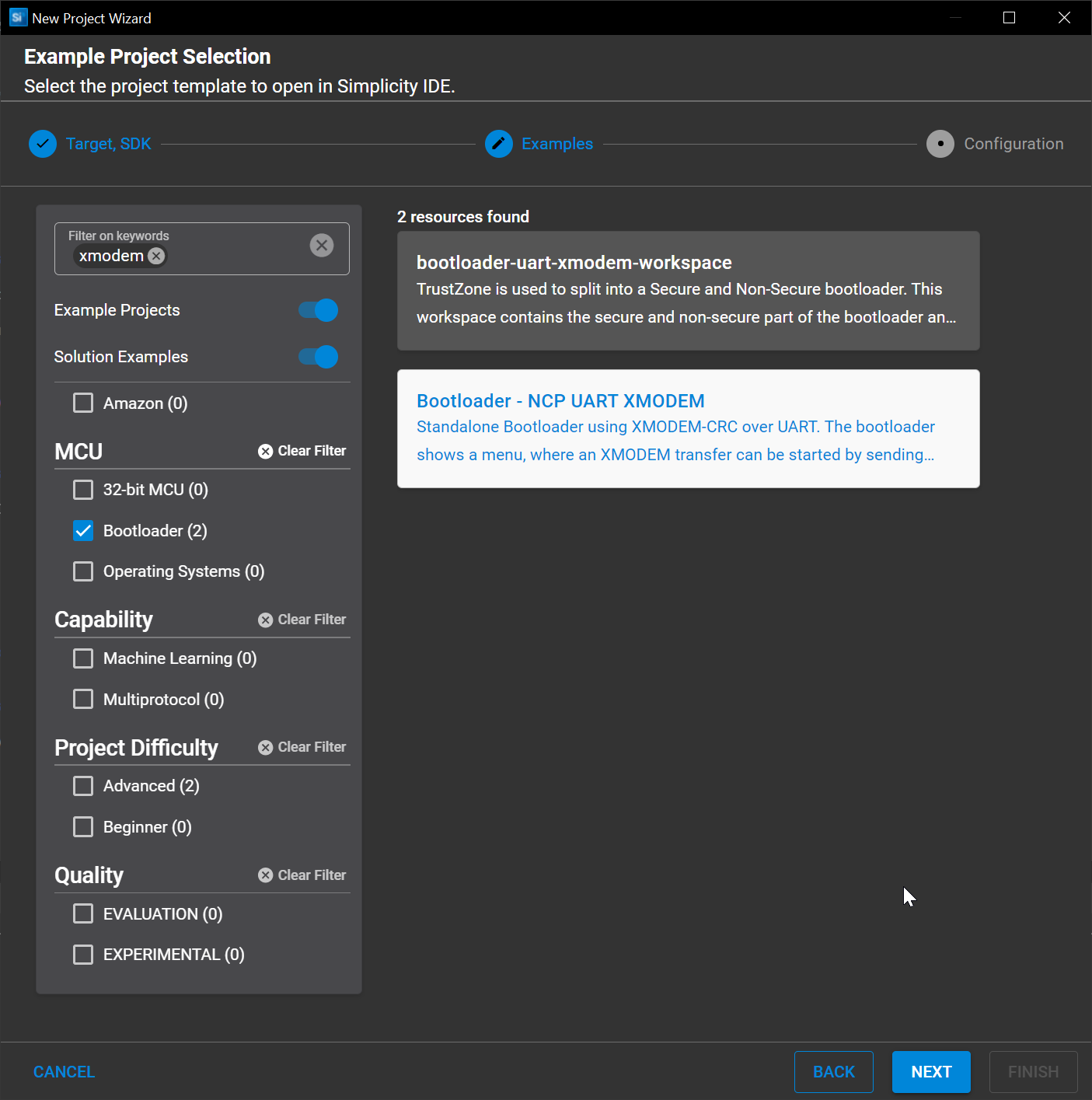Screen dimensions: 1092x1100
Task: Click the Examples step pencil icon
Action: click(499, 144)
